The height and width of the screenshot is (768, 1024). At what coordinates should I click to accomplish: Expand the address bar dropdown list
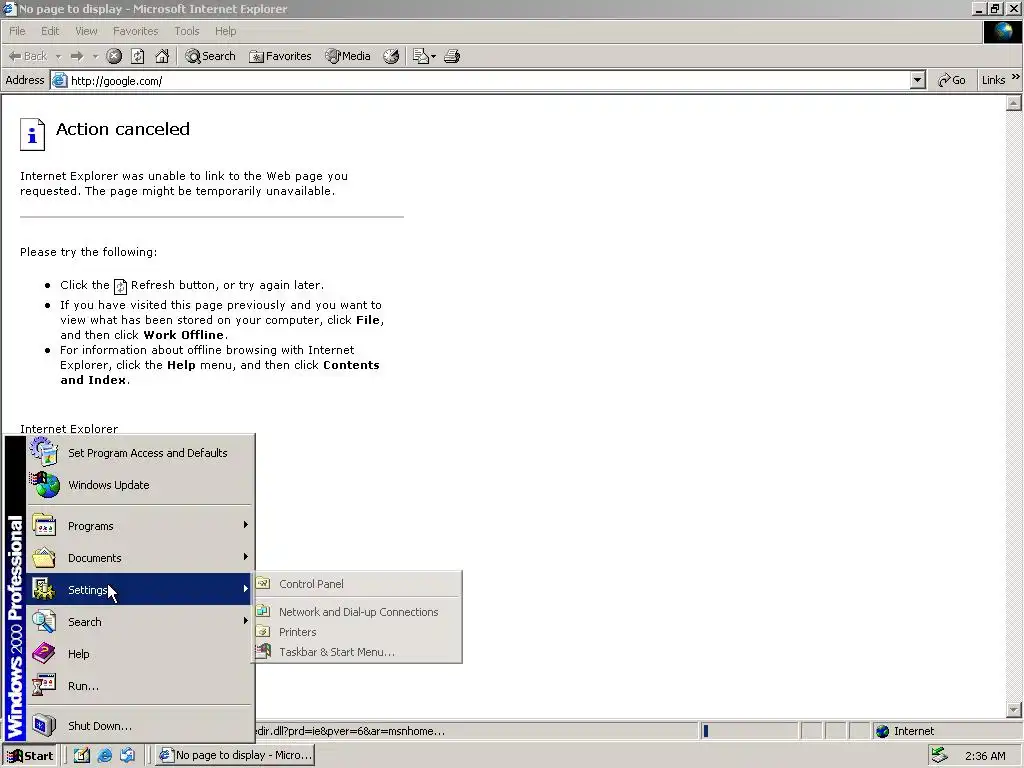[918, 80]
